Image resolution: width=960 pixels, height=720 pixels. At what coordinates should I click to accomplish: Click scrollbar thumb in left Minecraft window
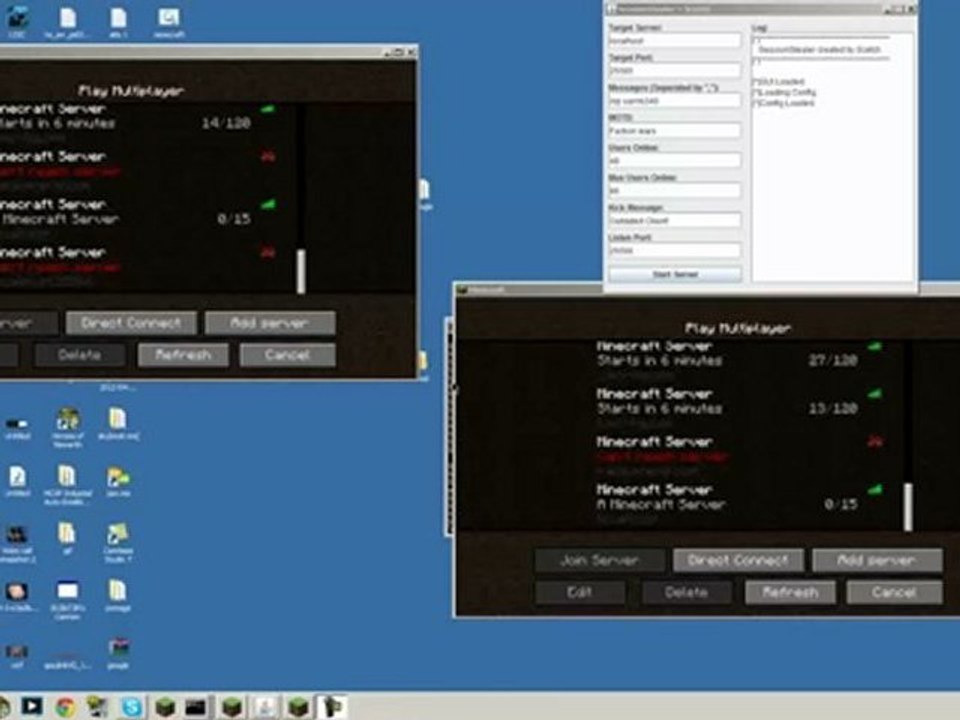tap(301, 271)
